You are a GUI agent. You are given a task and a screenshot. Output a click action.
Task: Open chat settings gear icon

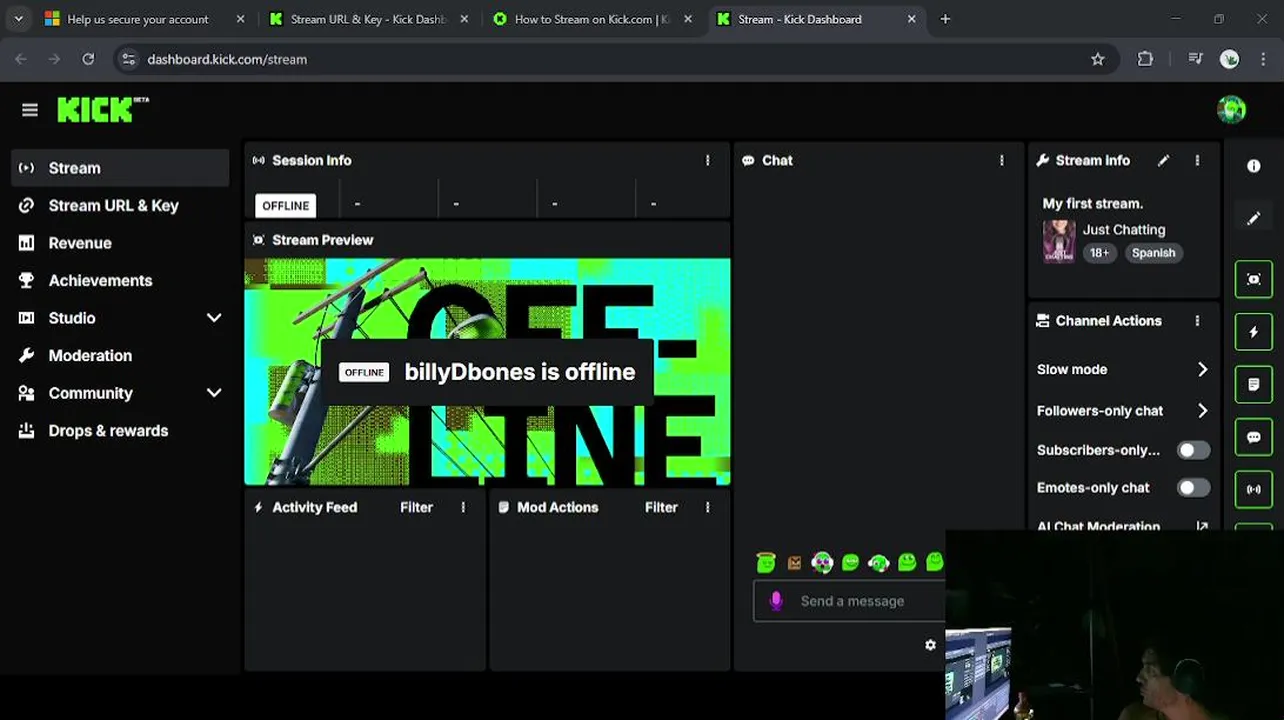930,645
